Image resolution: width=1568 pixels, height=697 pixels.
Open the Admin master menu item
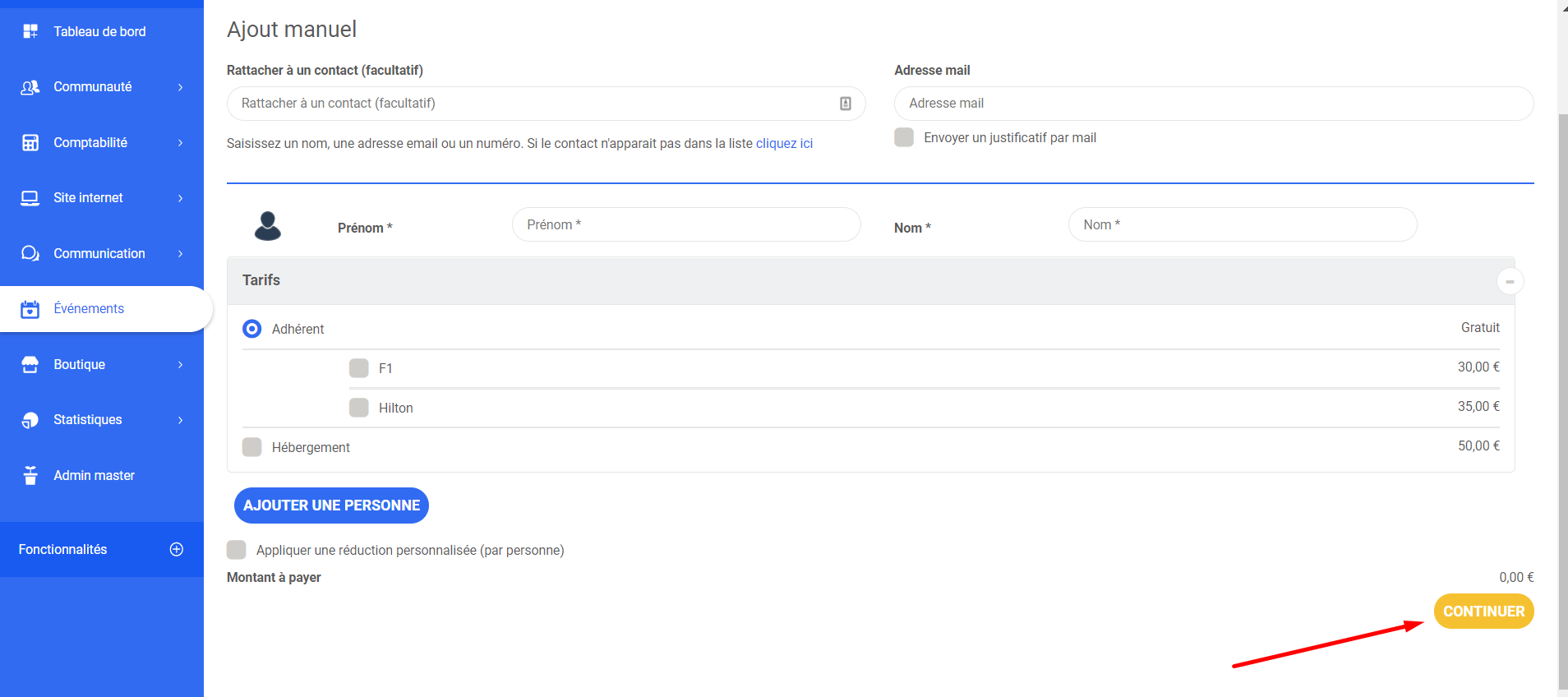click(x=102, y=475)
